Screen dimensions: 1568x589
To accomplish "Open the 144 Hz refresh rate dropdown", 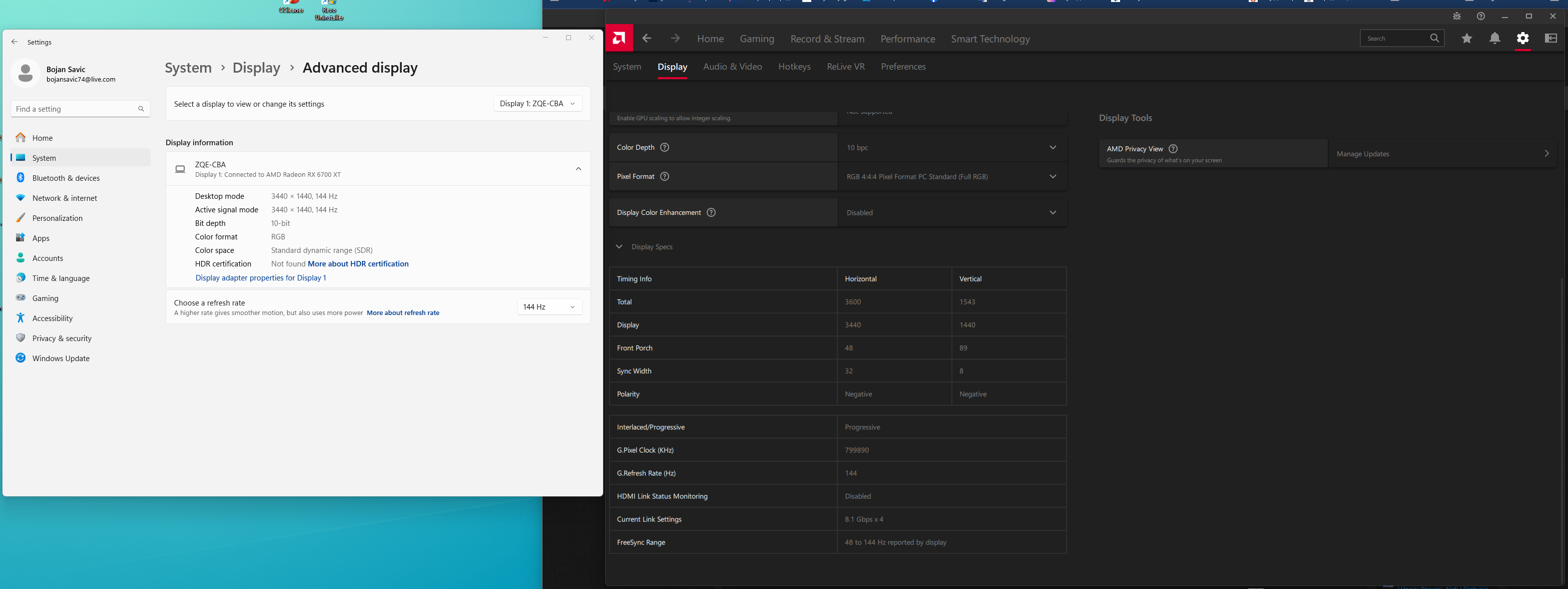I will tap(549, 307).
